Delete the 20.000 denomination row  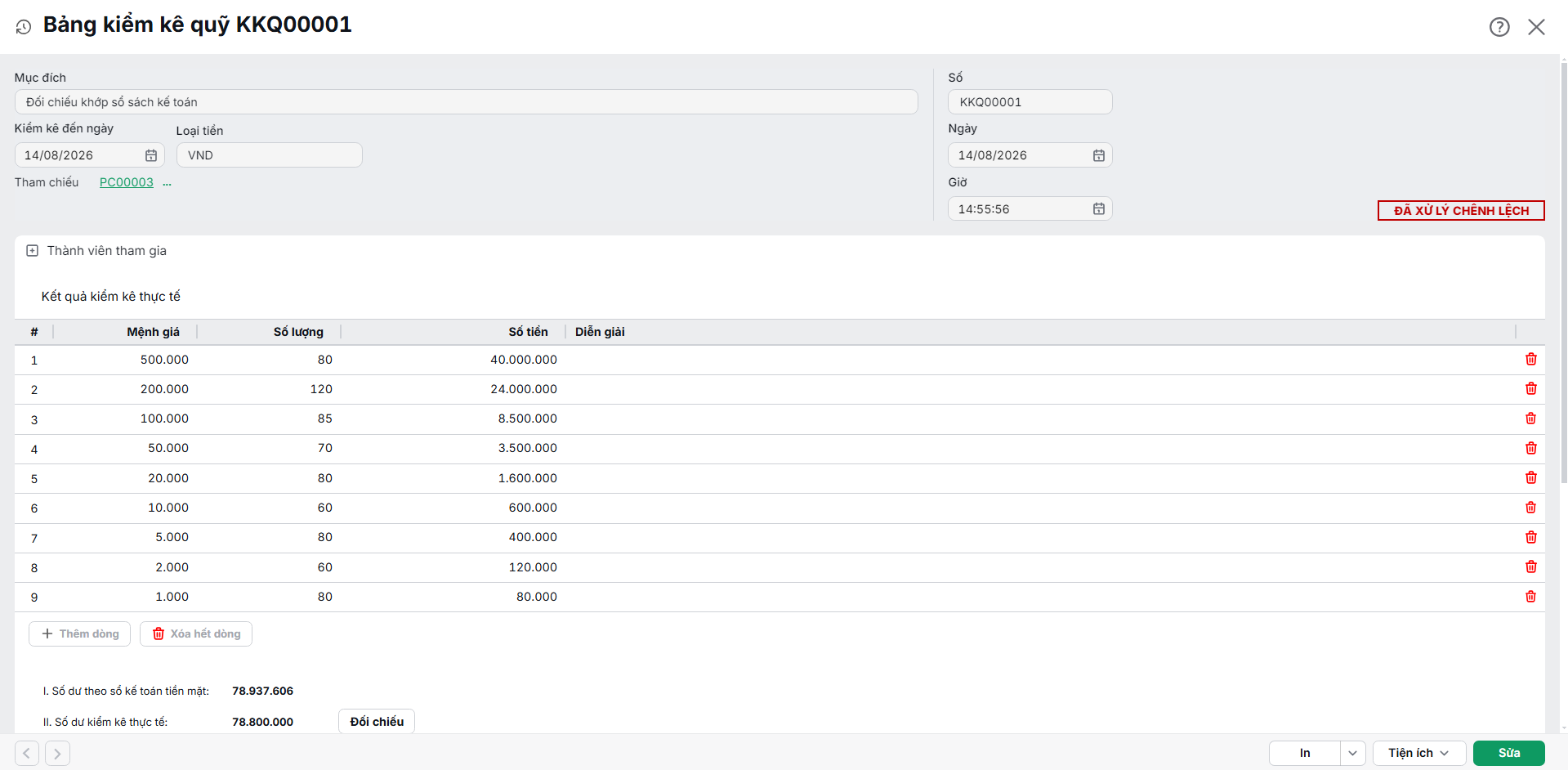1531,478
